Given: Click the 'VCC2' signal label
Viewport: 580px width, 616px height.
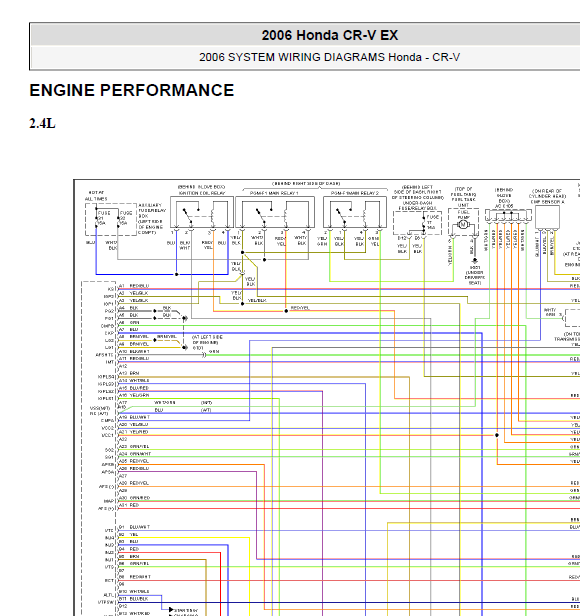Looking at the screenshot, I should click(108, 428).
